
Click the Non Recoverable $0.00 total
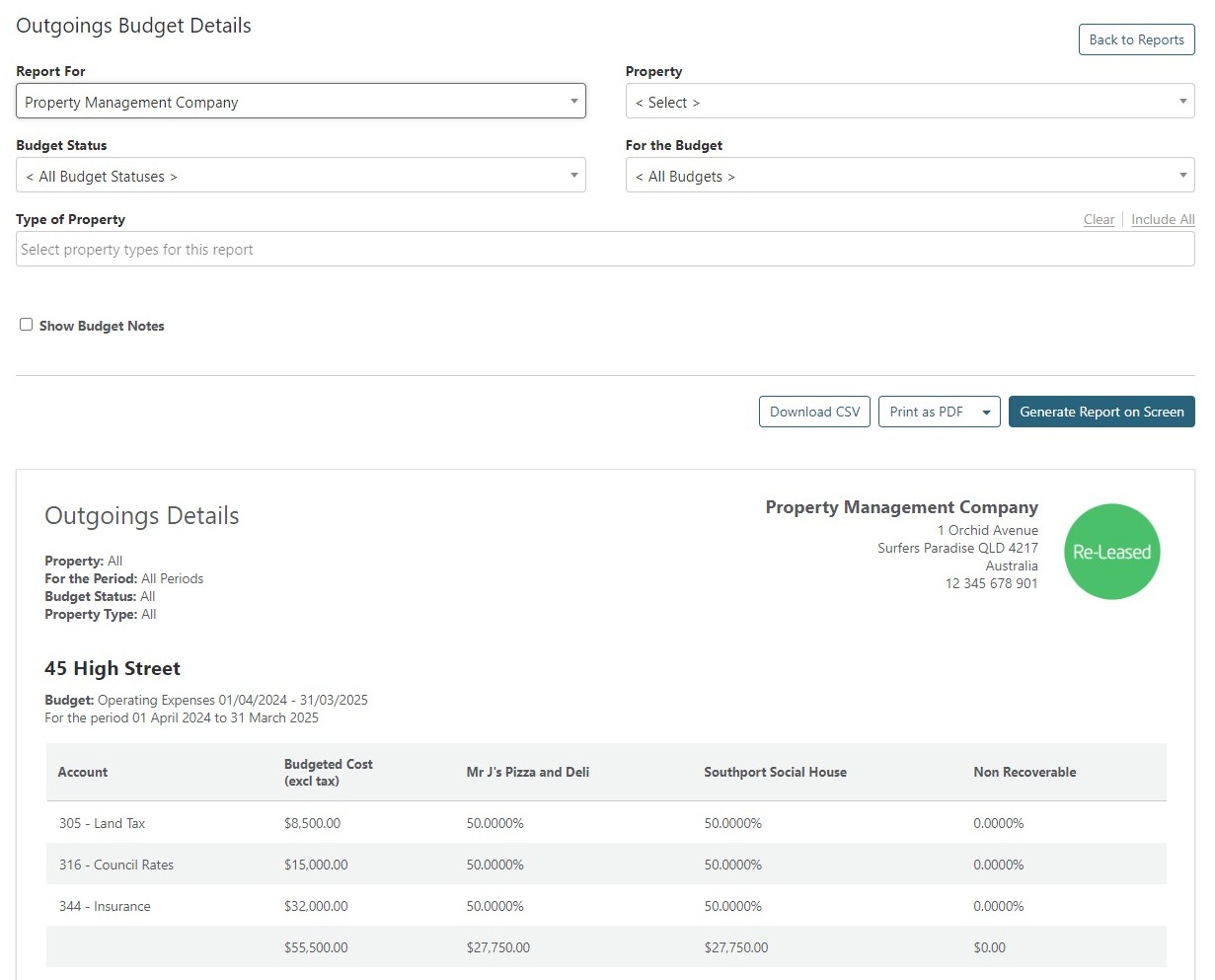tap(989, 947)
